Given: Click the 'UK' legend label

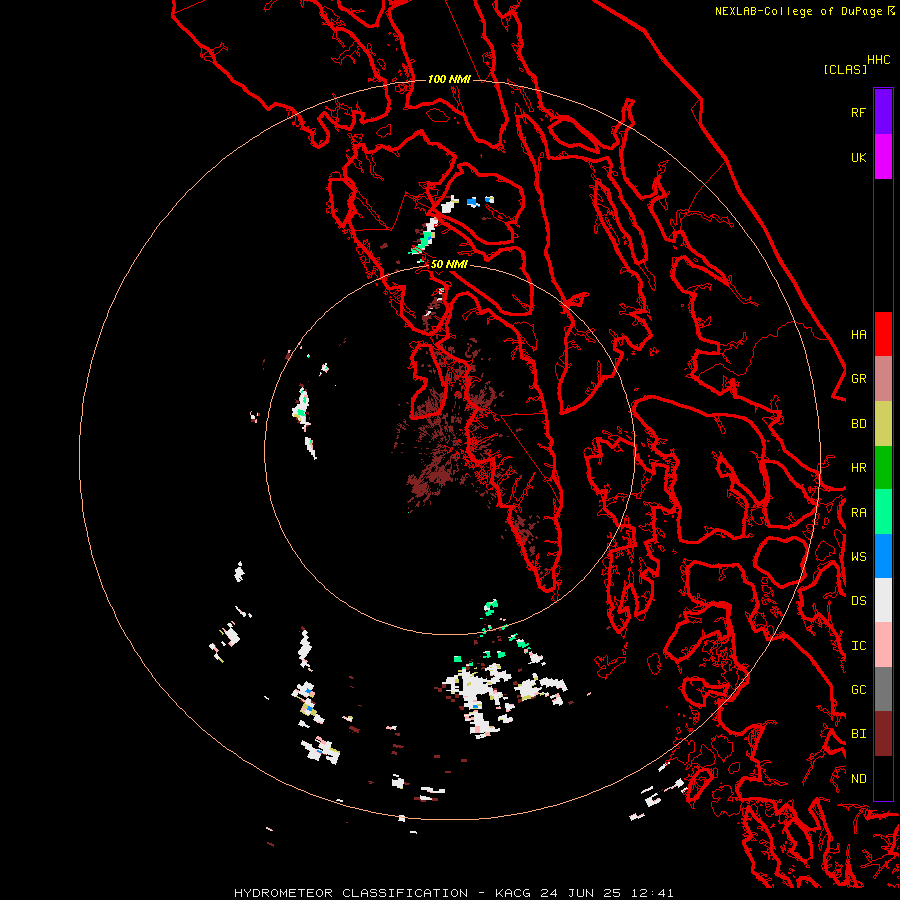Looking at the screenshot, I should 858,157.
